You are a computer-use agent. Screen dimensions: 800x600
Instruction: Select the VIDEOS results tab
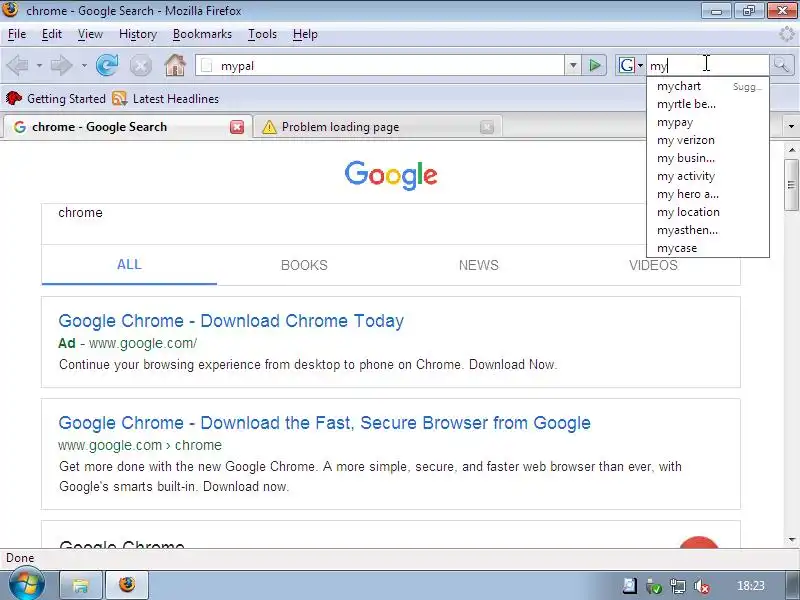(x=653, y=265)
